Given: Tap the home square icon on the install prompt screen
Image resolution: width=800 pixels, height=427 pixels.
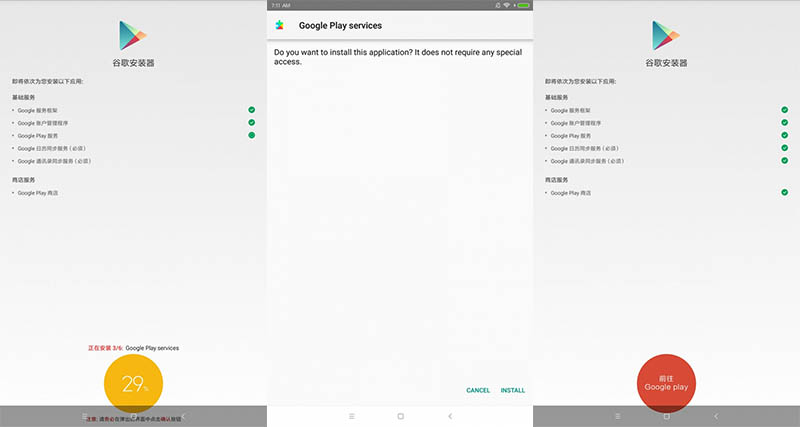Looking at the screenshot, I should pyautogui.click(x=401, y=416).
